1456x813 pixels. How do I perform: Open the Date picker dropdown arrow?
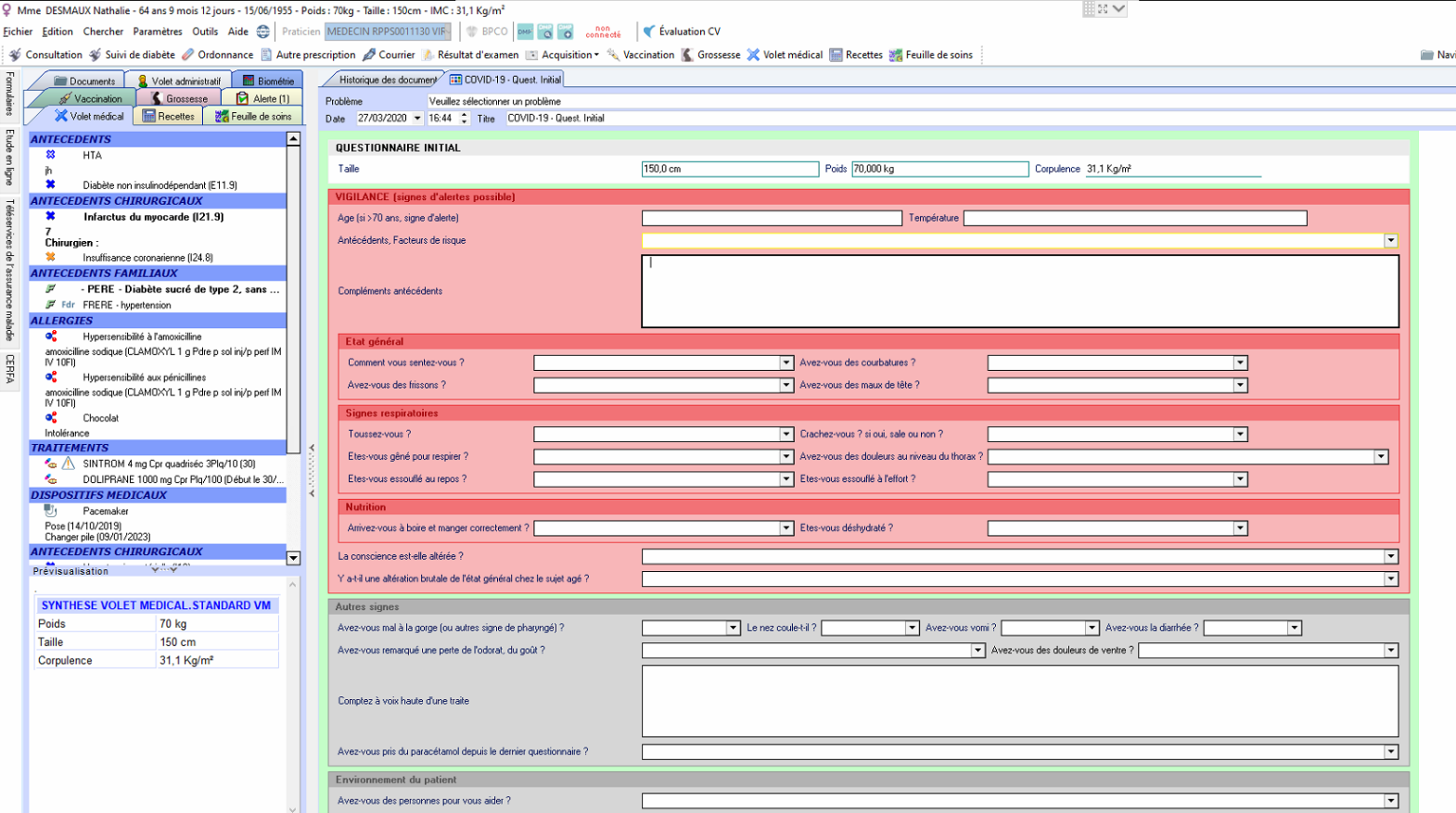coord(417,119)
